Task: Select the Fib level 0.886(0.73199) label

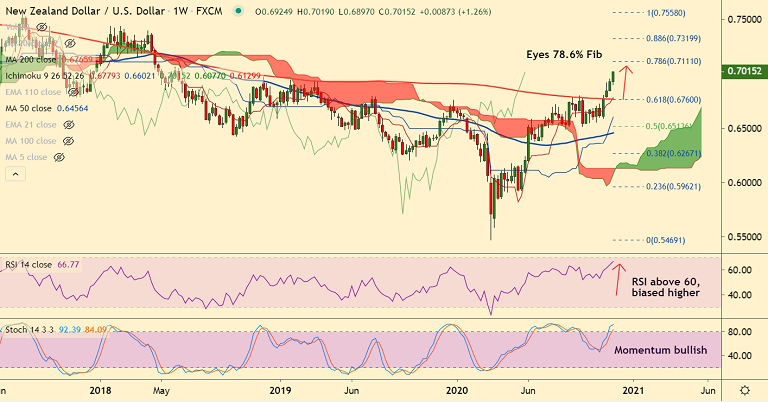Action: (673, 38)
